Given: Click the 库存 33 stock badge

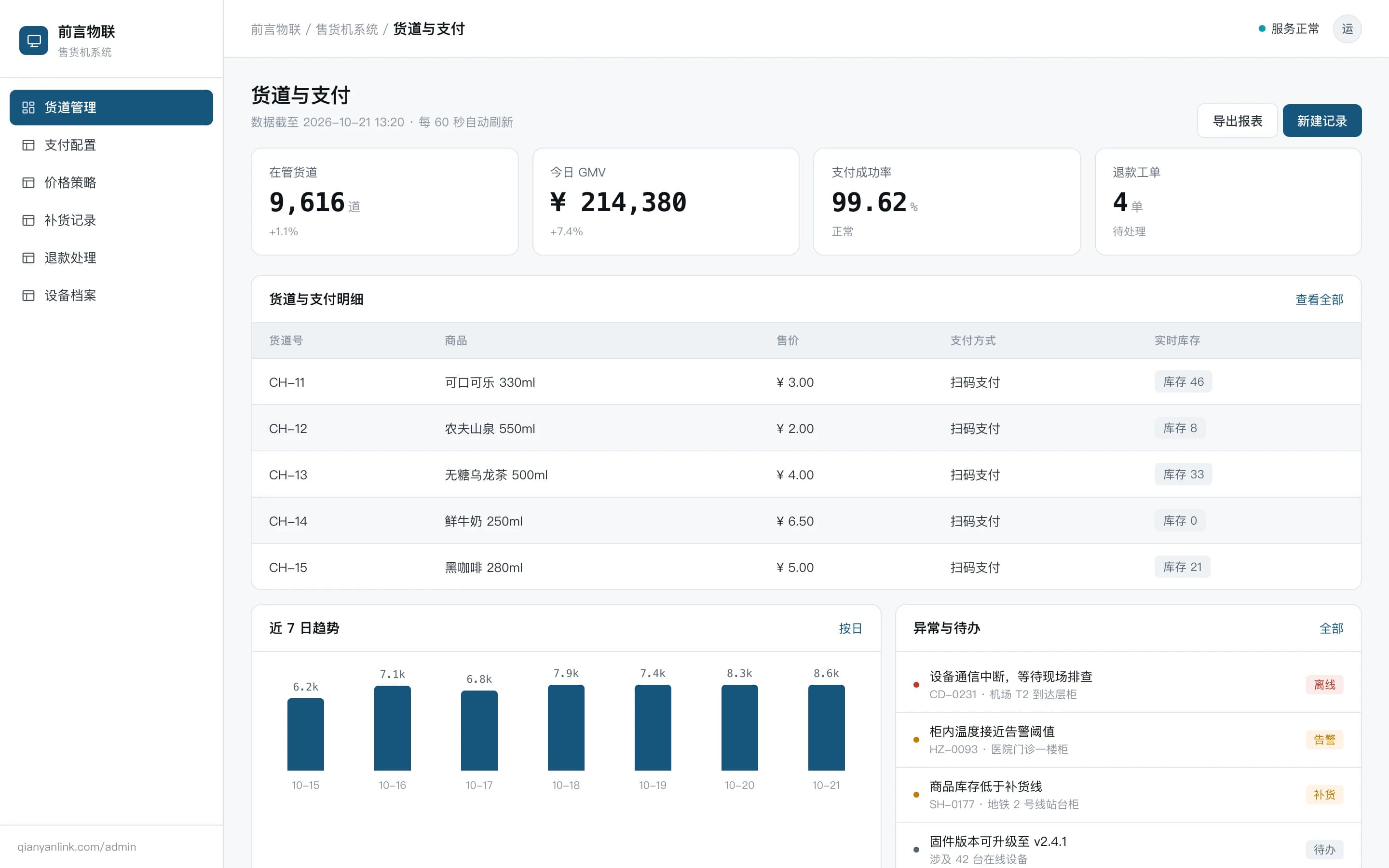Looking at the screenshot, I should [1183, 474].
